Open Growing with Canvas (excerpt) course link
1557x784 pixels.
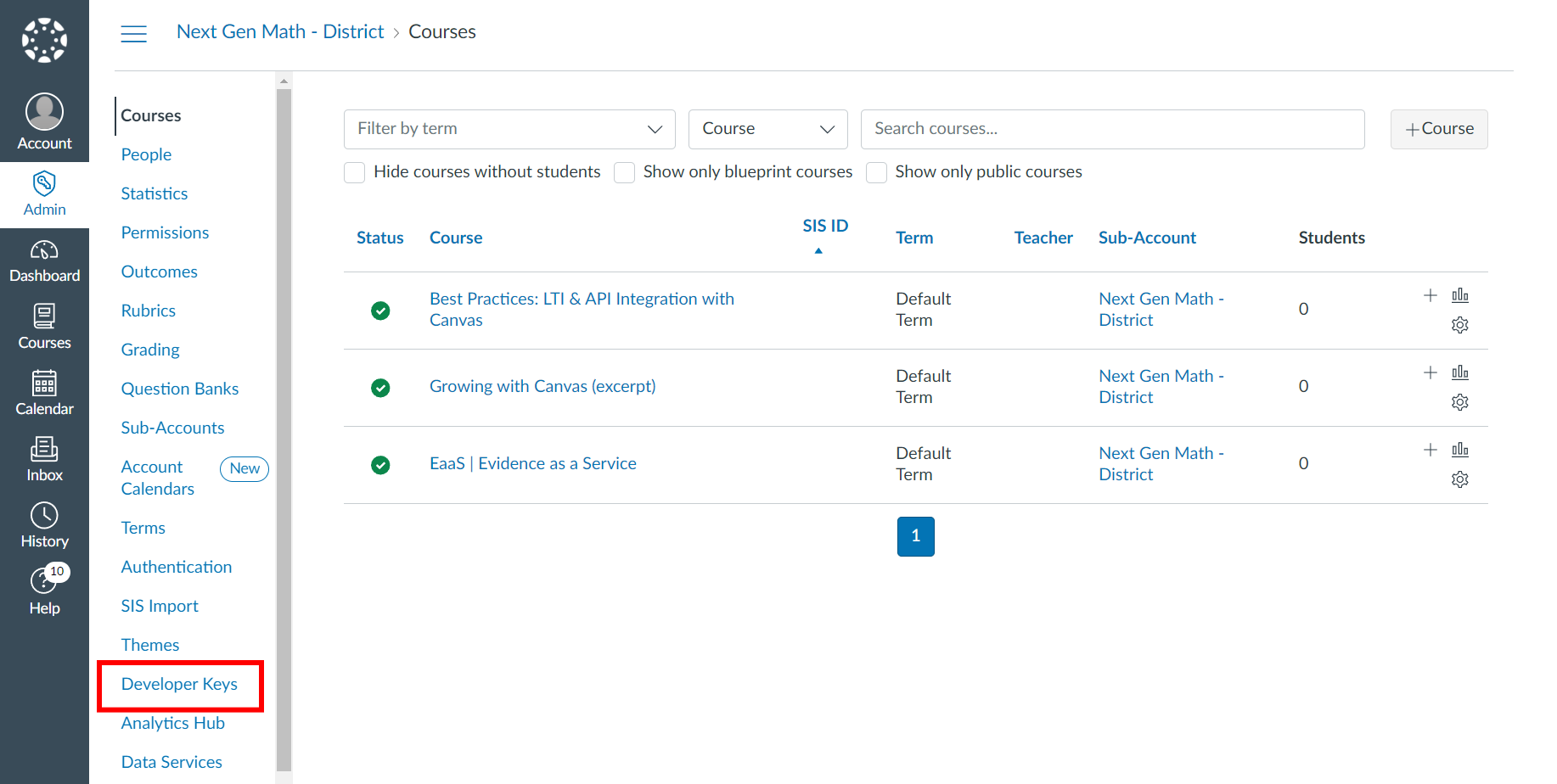[542, 386]
